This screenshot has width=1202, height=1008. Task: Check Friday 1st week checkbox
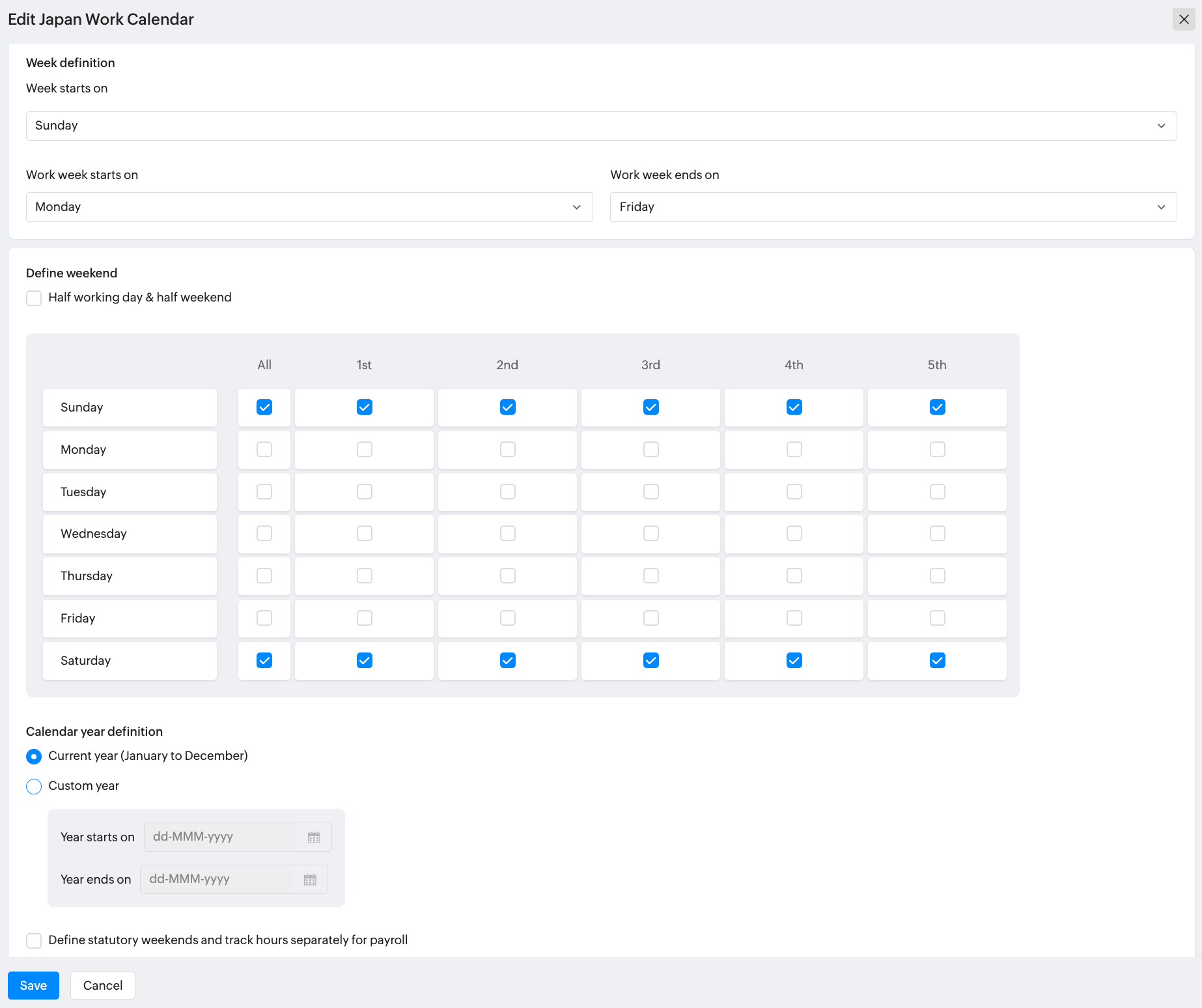[365, 618]
